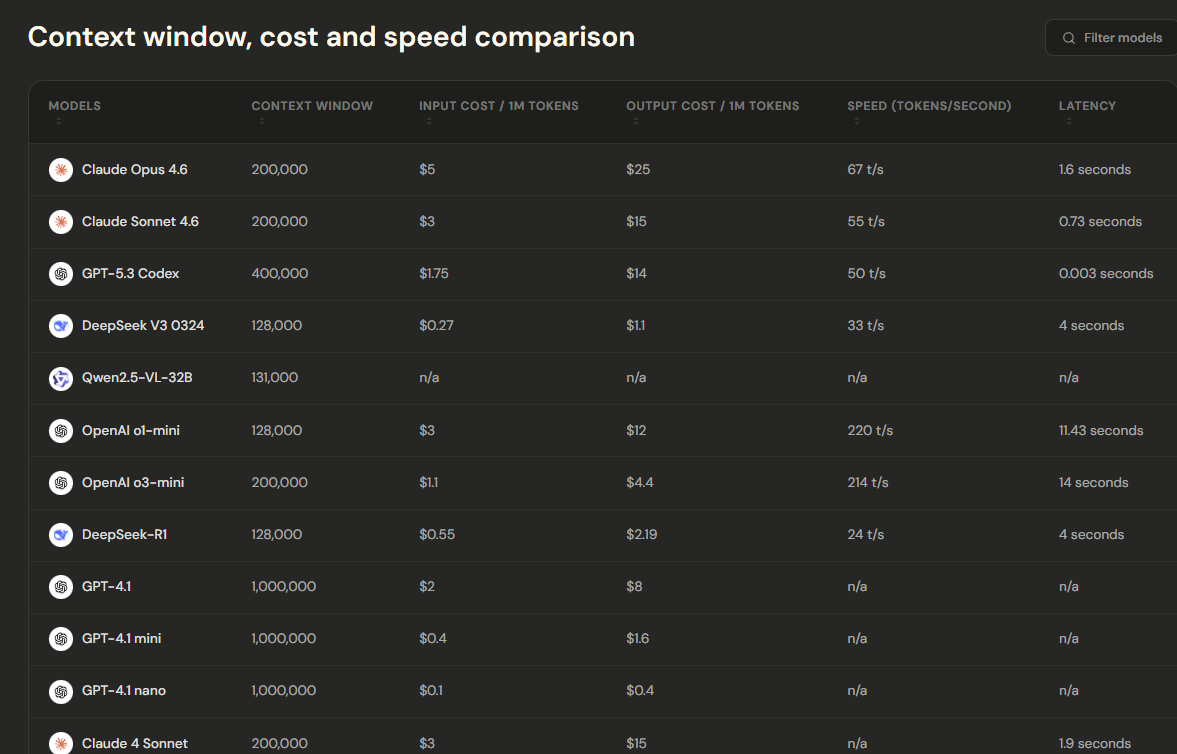
Task: Open the Claude 4 Sonnet model name
Action: click(134, 743)
